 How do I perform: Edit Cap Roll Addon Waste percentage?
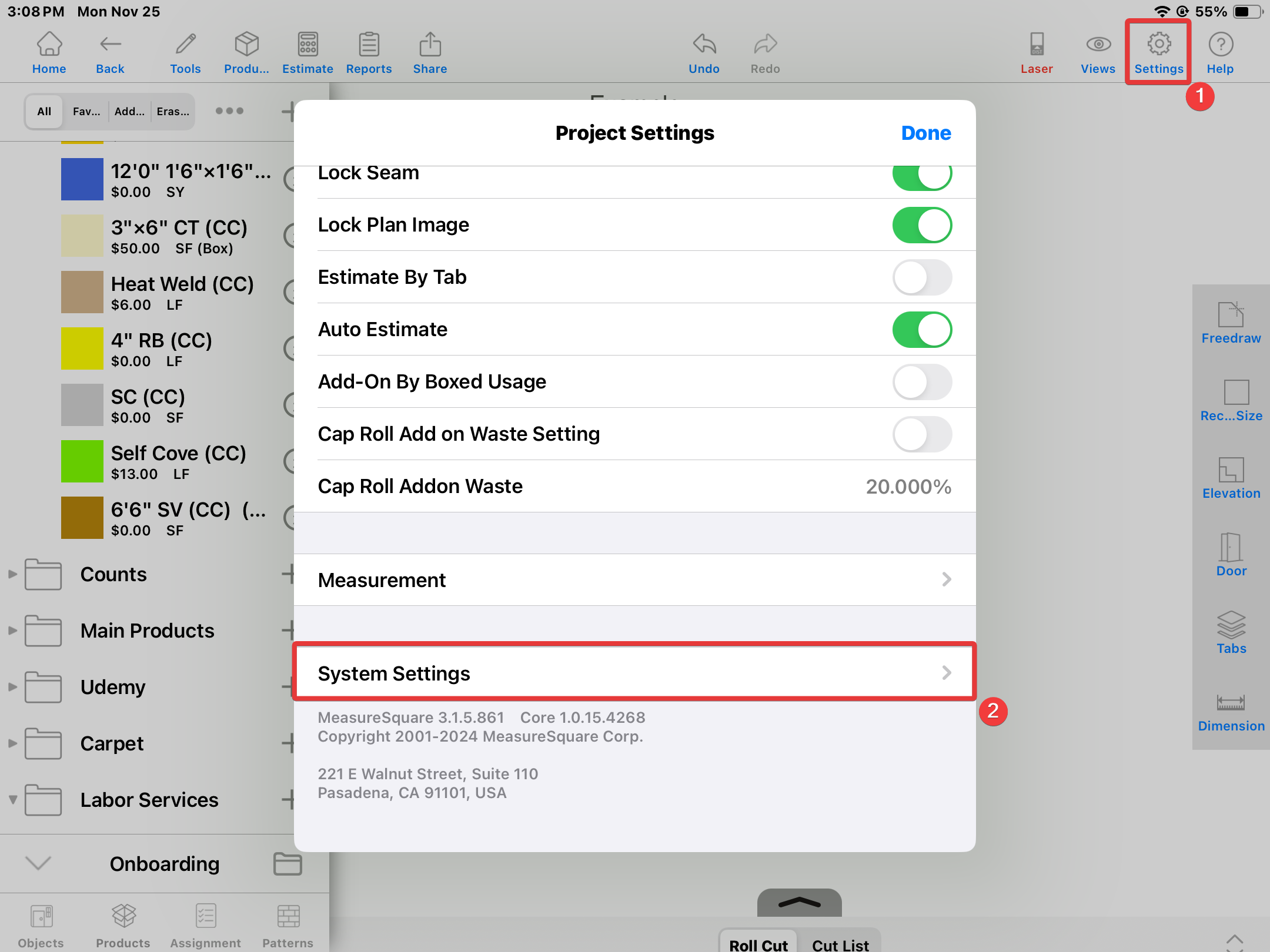coord(908,487)
